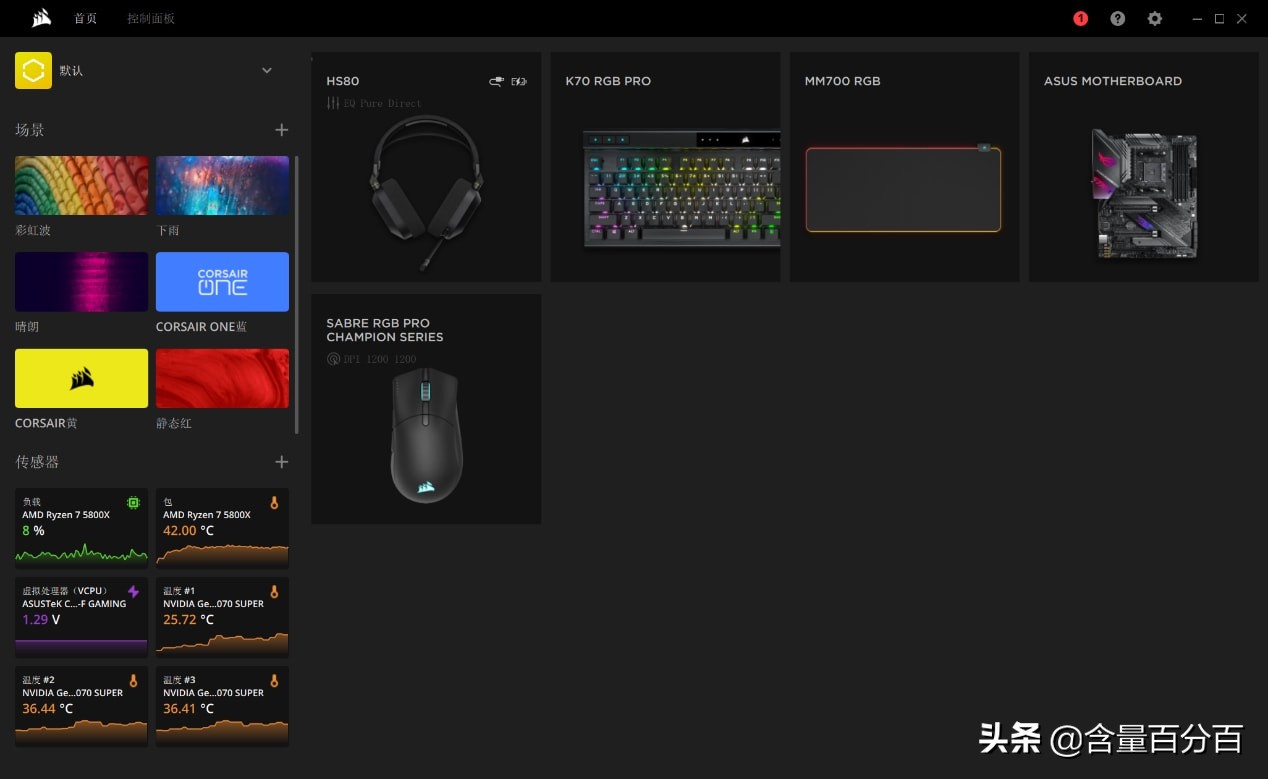Click the 'DPI 1200 1200' text
The image size is (1268, 779).
pyautogui.click(x=380, y=359)
